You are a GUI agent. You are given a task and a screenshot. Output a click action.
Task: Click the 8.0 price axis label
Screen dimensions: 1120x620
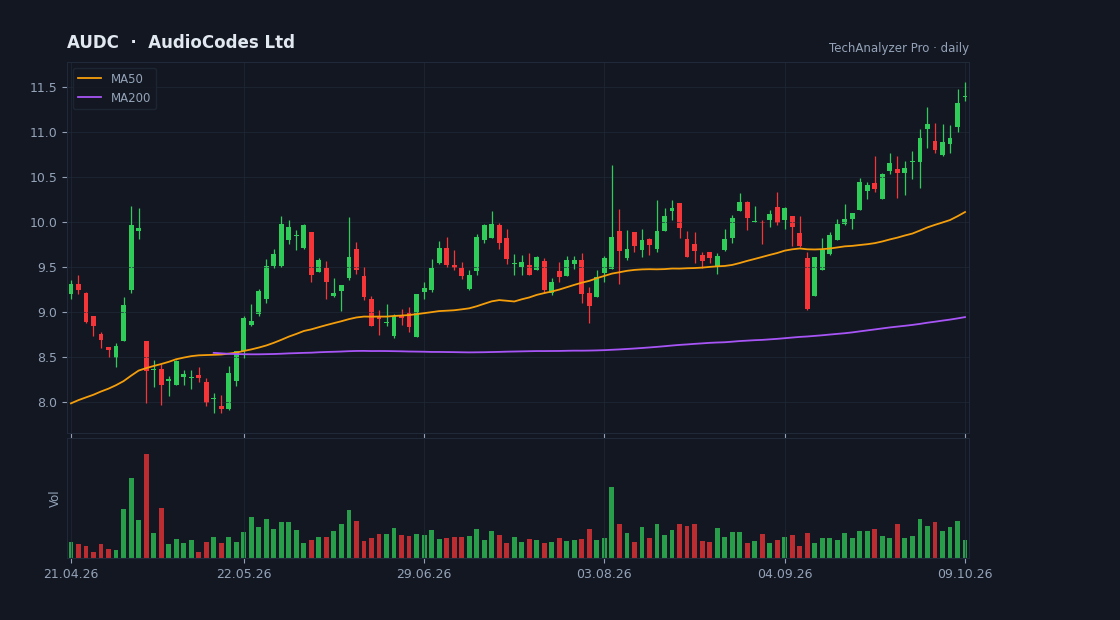pos(46,403)
